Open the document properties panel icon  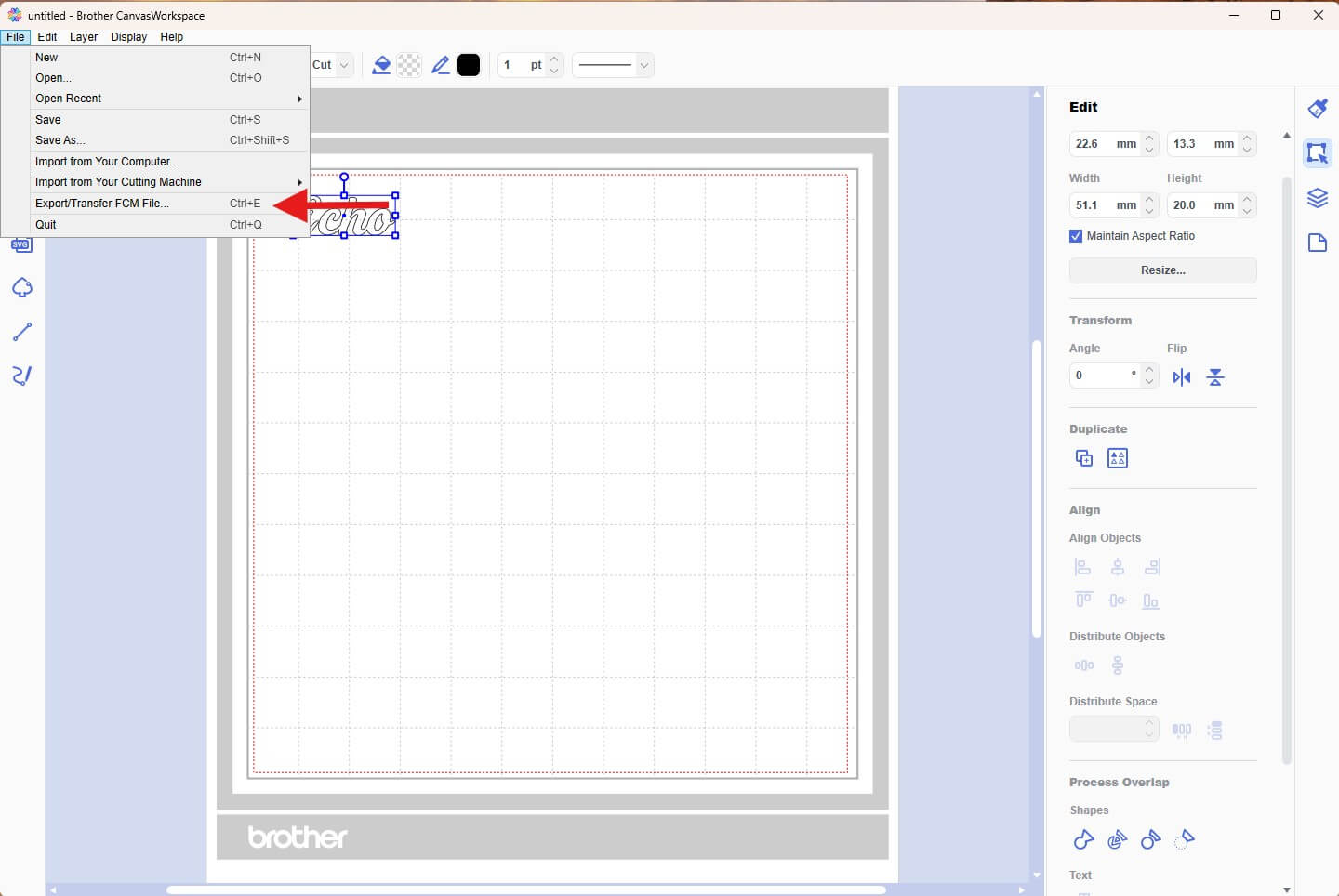[1319, 243]
